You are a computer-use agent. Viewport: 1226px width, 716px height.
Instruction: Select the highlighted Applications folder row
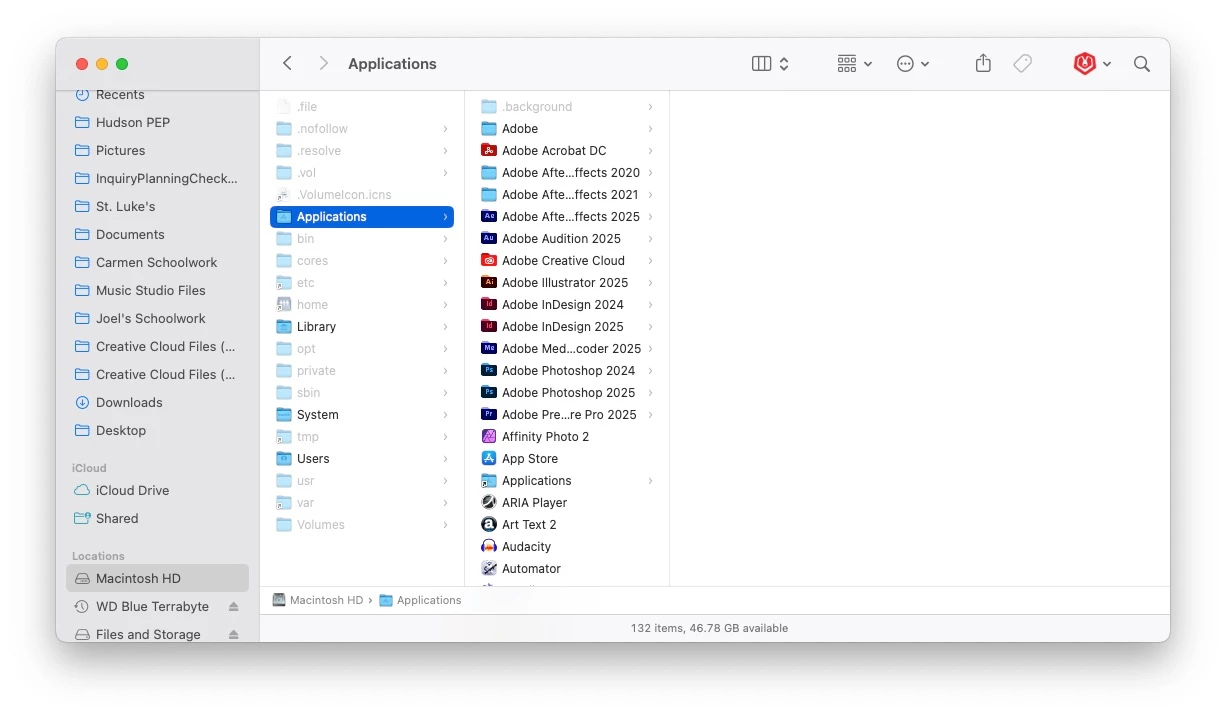tap(362, 216)
